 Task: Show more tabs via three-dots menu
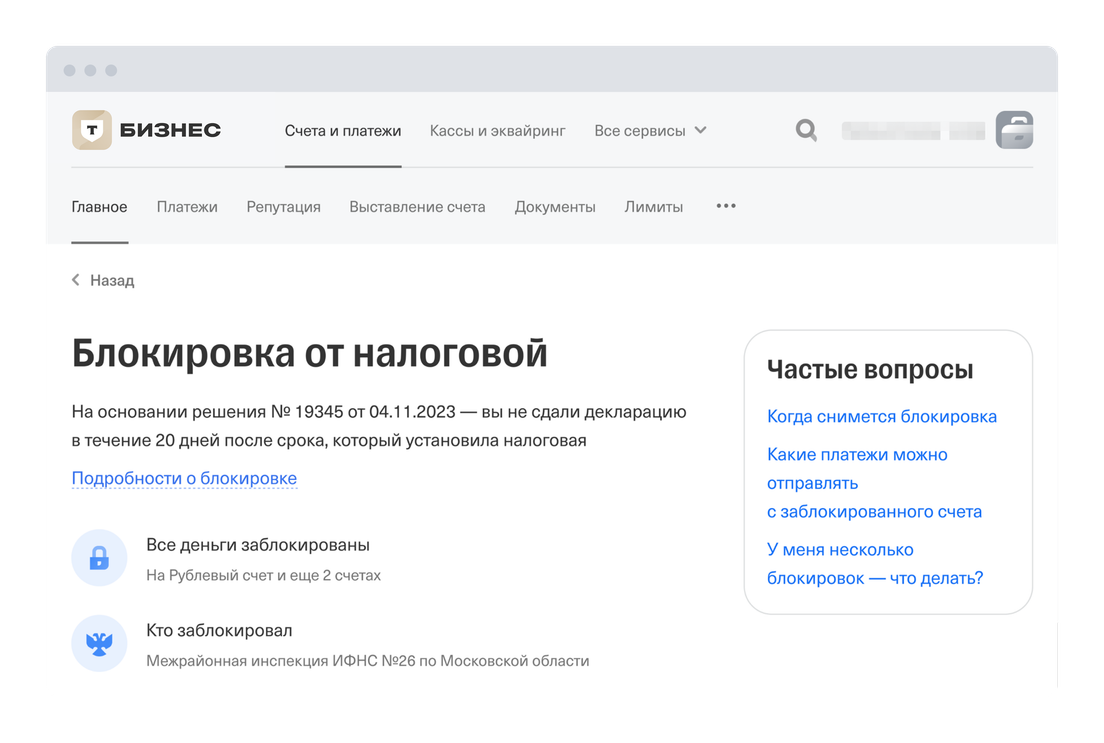pyautogui.click(x=726, y=206)
